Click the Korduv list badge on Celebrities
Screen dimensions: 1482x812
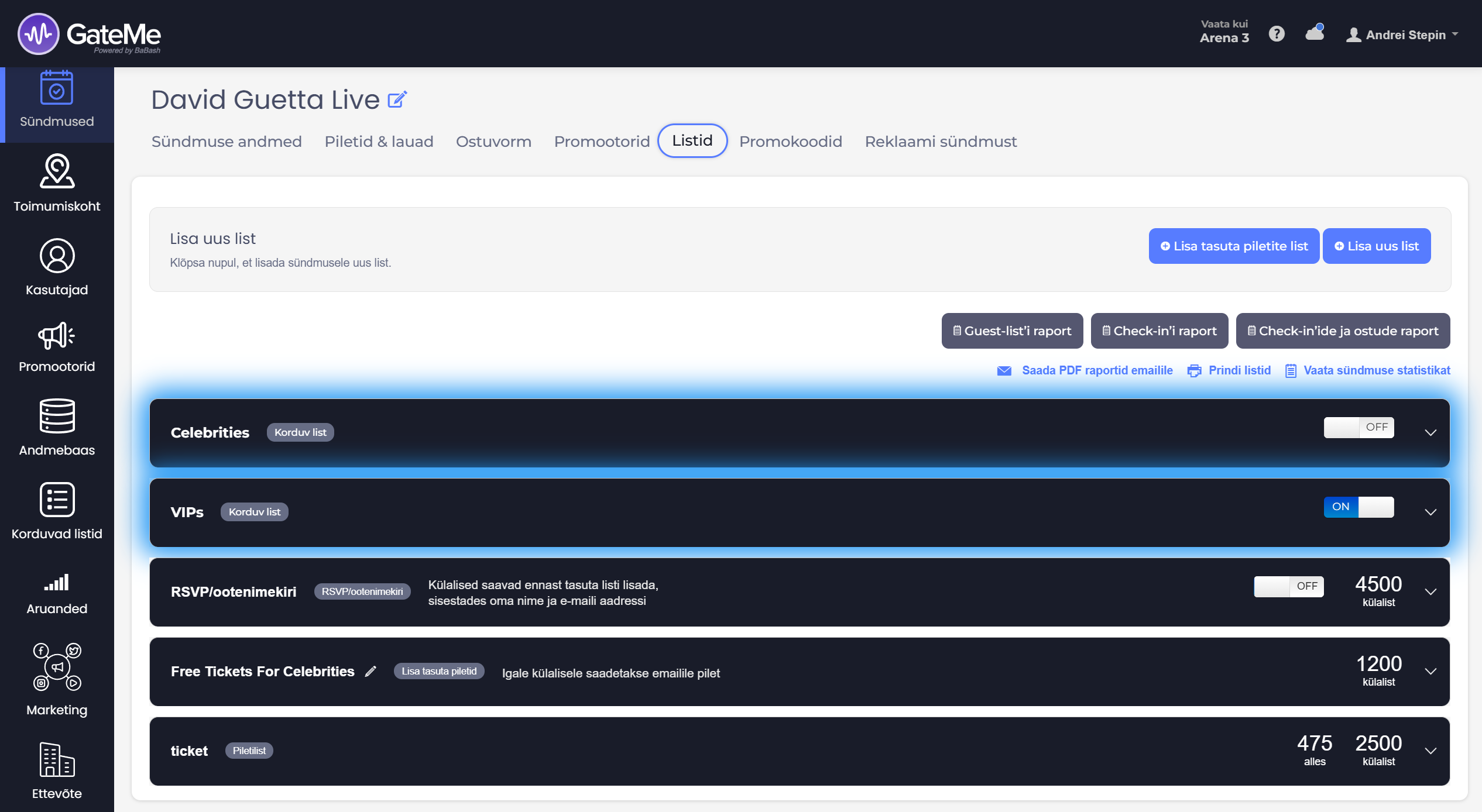[300, 433]
